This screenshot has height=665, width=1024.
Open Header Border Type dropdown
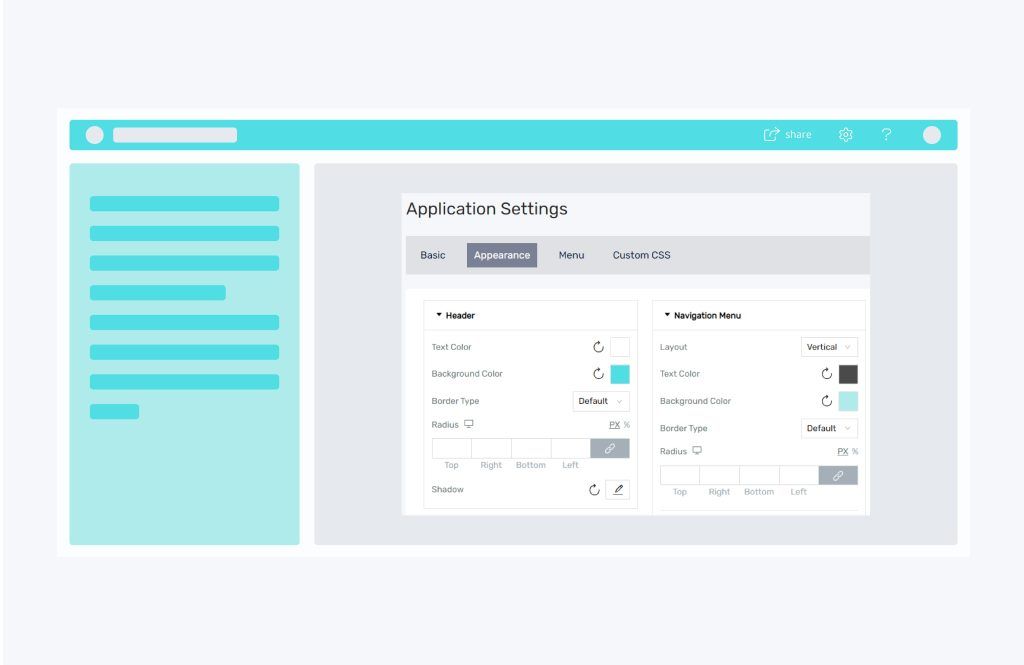click(601, 401)
